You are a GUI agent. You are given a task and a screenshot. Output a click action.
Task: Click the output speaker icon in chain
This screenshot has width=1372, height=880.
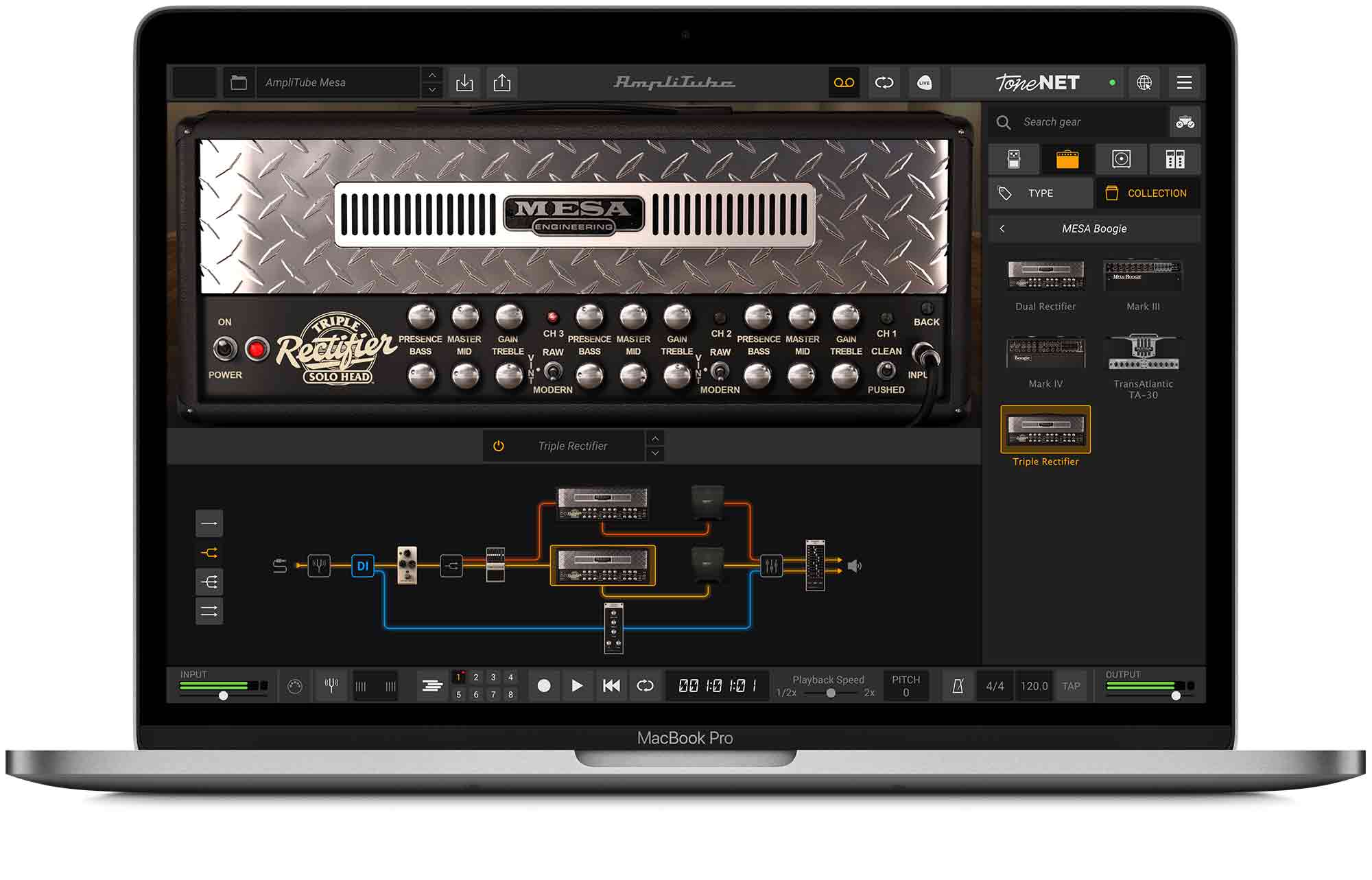tap(855, 566)
